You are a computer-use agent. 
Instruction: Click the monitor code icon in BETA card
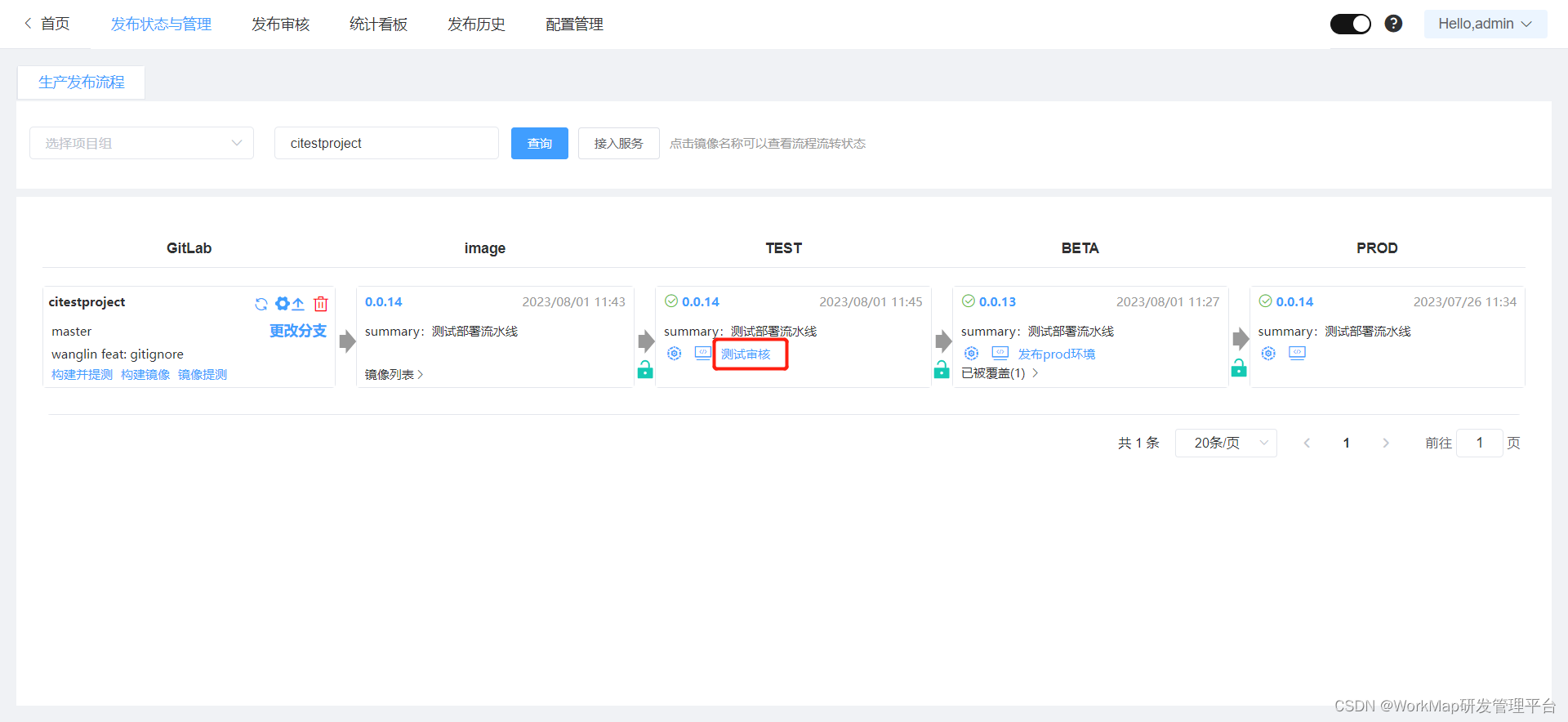click(1000, 353)
